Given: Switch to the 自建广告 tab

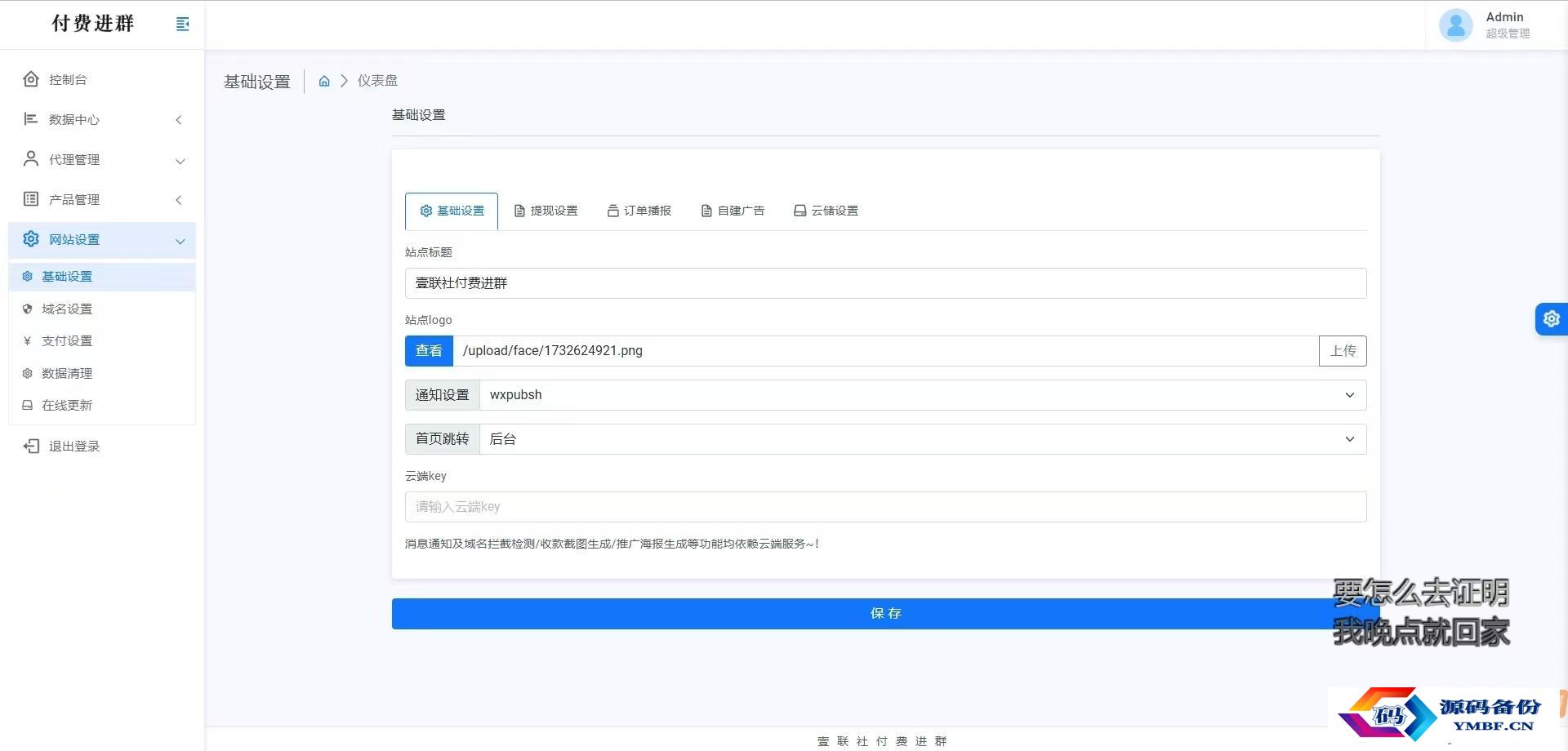Looking at the screenshot, I should [733, 211].
